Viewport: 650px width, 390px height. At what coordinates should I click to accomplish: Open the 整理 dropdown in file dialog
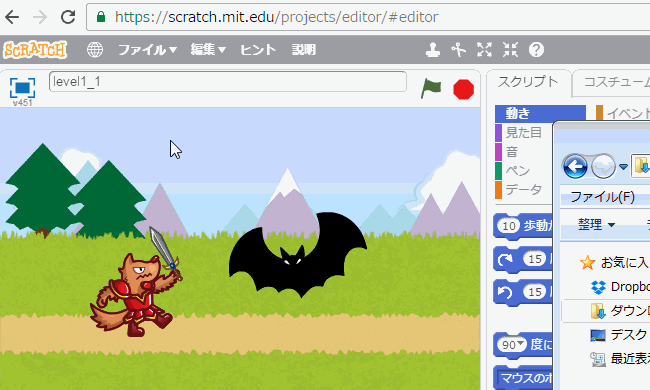[596, 225]
